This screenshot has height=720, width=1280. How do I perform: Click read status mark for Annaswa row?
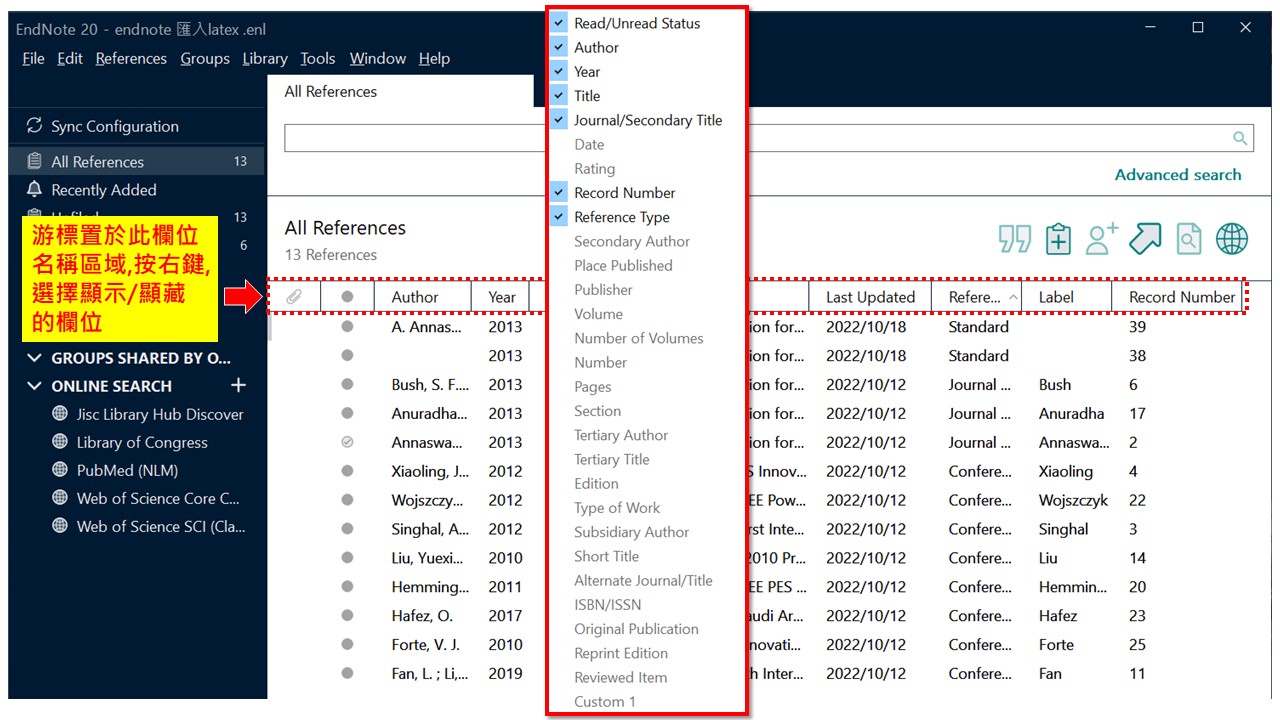(x=347, y=442)
